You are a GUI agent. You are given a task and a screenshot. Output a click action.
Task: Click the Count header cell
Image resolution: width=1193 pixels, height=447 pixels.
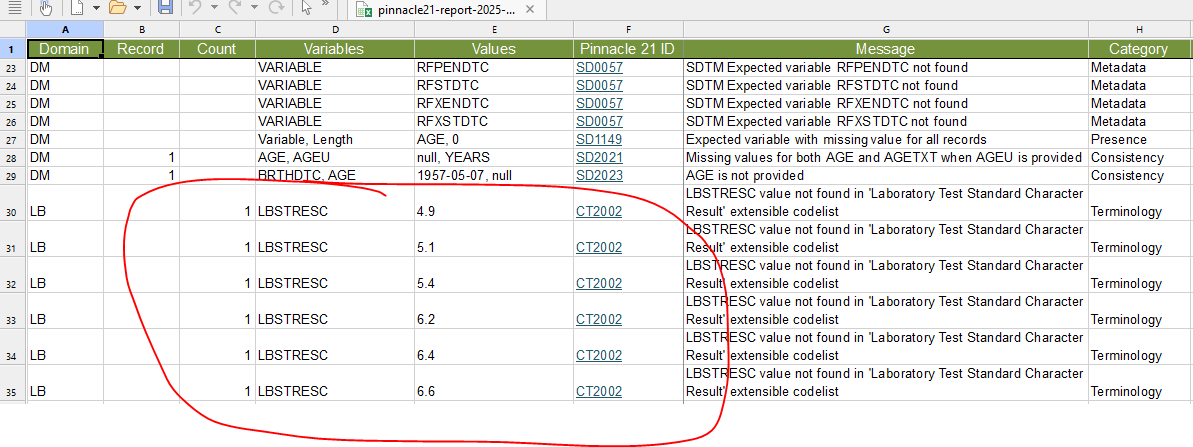(x=217, y=49)
